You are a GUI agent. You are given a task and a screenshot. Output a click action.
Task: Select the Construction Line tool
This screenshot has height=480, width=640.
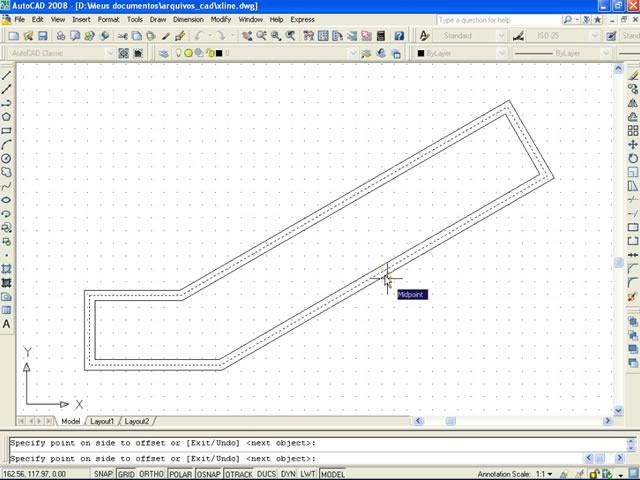pyautogui.click(x=6, y=89)
